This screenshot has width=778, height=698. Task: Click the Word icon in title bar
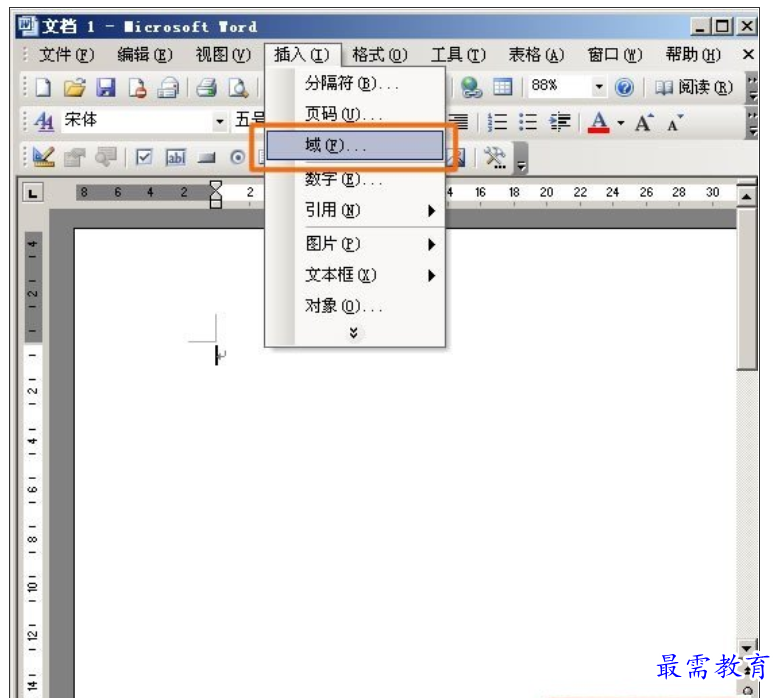(28, 26)
